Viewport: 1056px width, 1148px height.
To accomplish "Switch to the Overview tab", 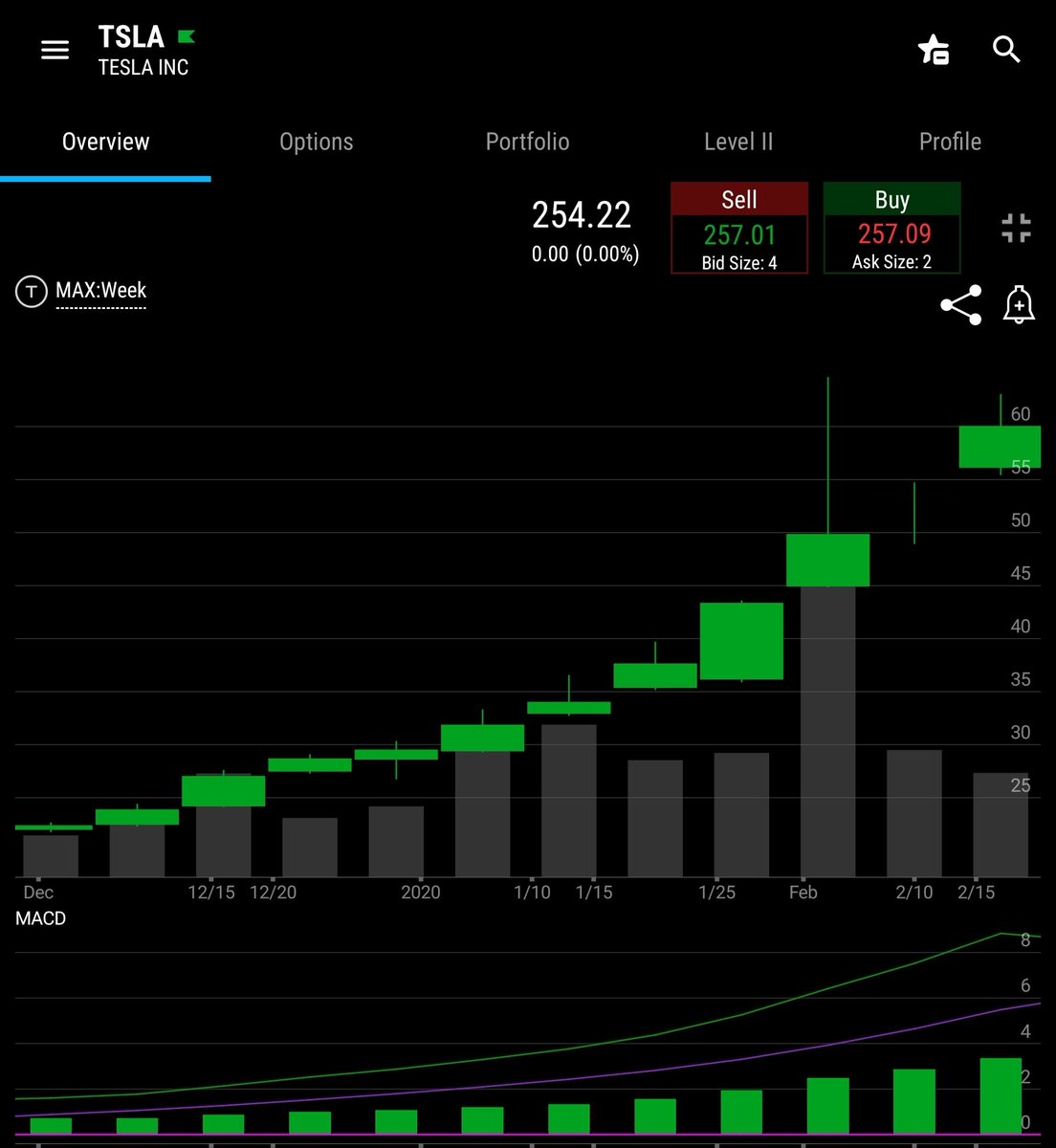I will click(x=105, y=142).
